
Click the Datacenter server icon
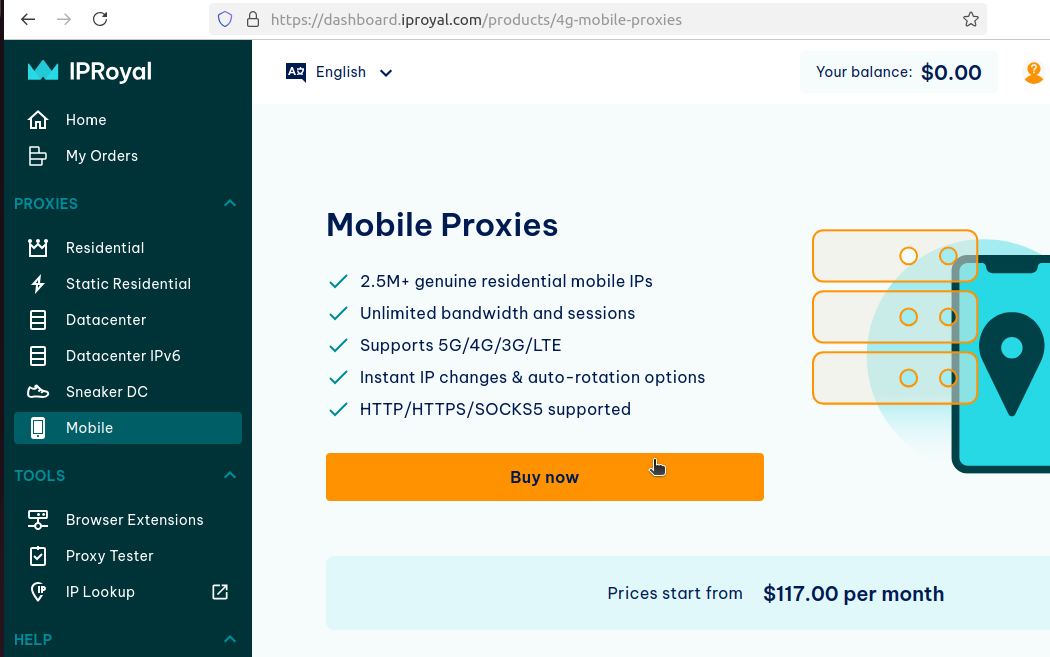coord(38,320)
